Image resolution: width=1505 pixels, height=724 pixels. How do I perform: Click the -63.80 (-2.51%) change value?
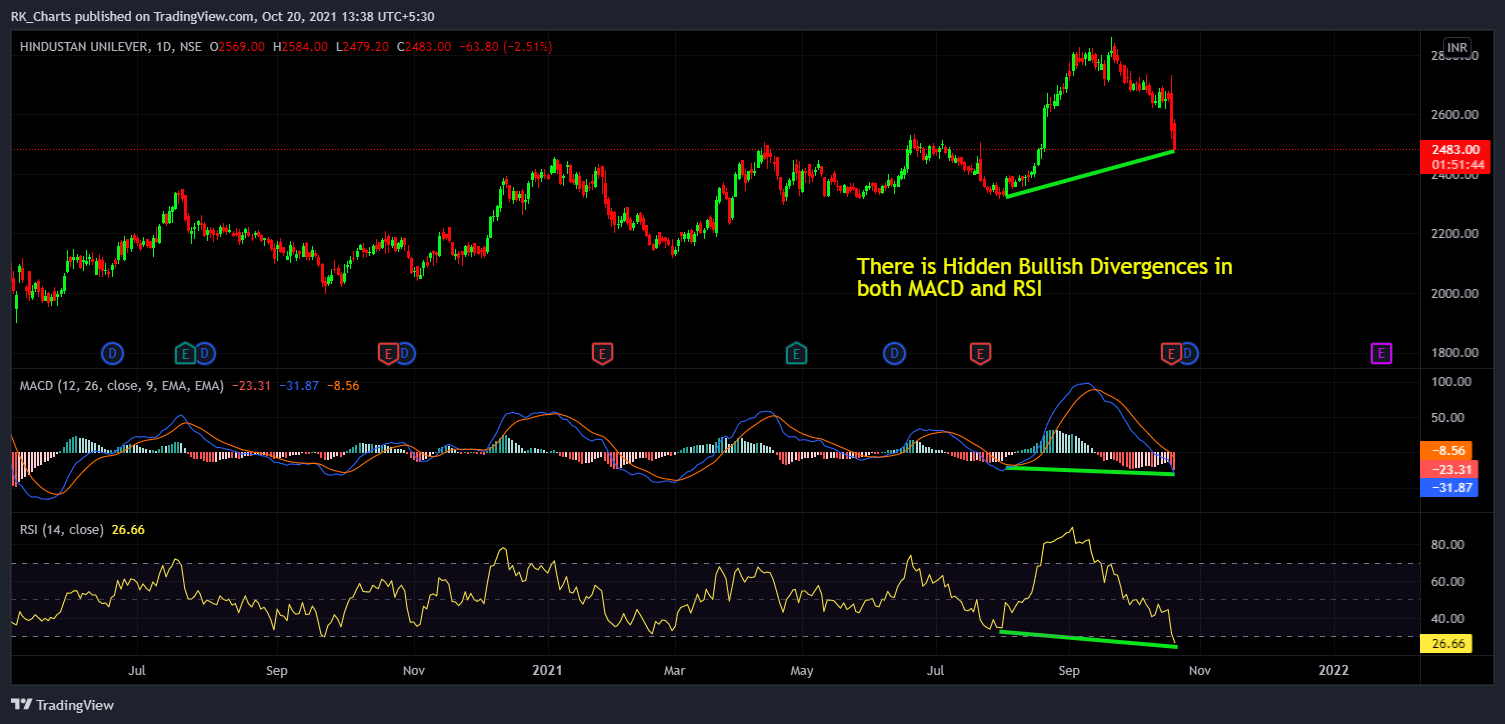(x=505, y=47)
